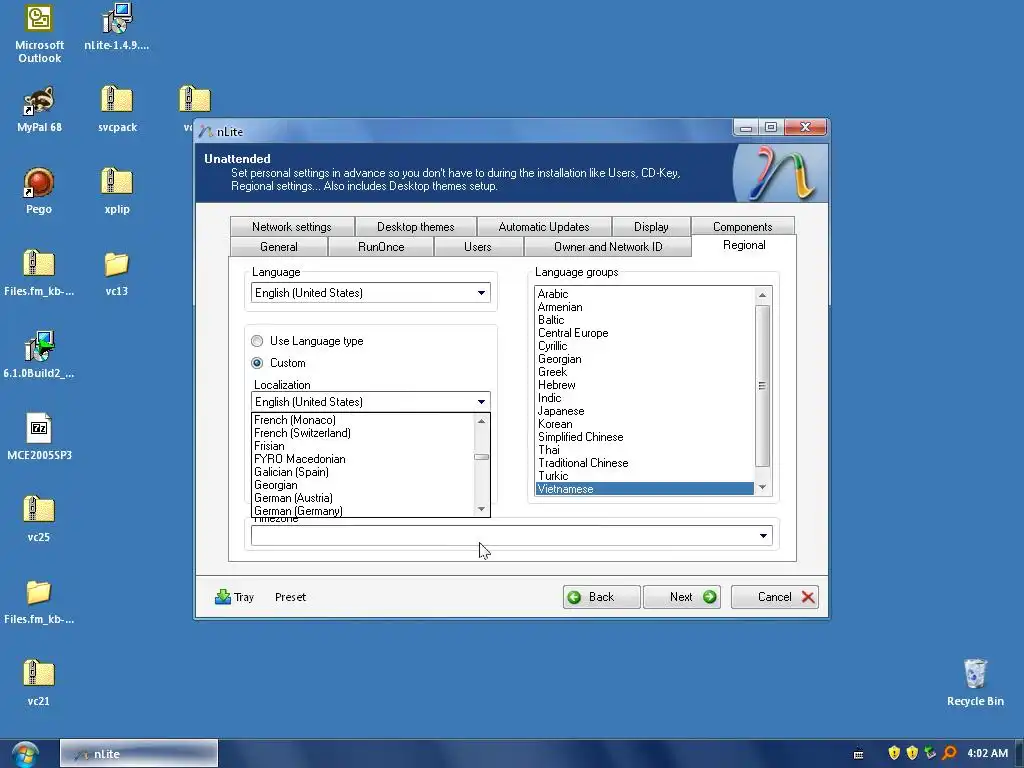Switch to the RunOnce tab
1024x768 pixels.
pos(381,247)
